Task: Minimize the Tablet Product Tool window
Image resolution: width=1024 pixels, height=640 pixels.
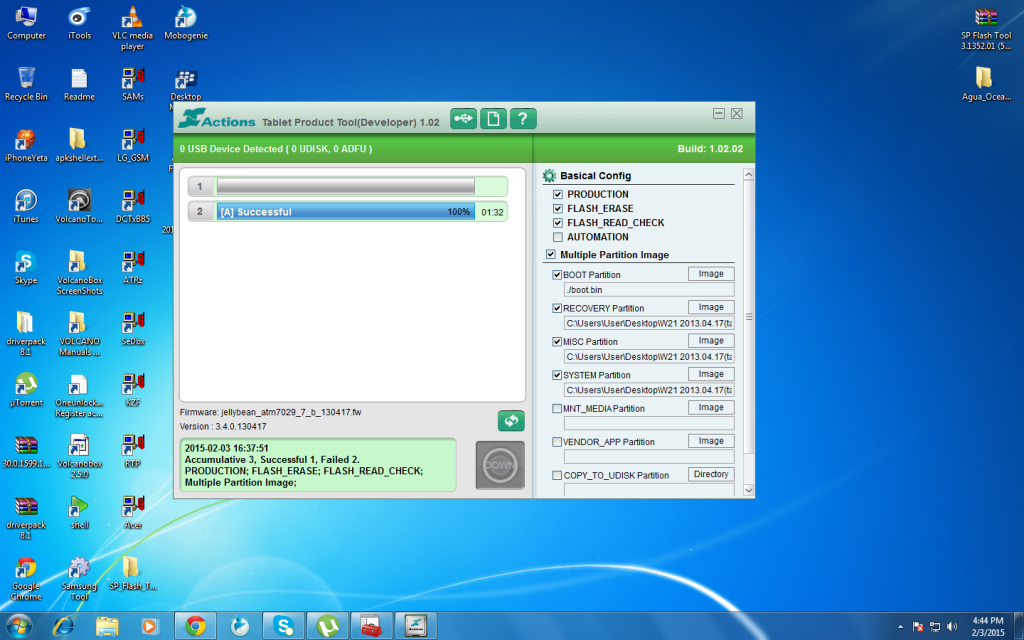Action: click(718, 114)
